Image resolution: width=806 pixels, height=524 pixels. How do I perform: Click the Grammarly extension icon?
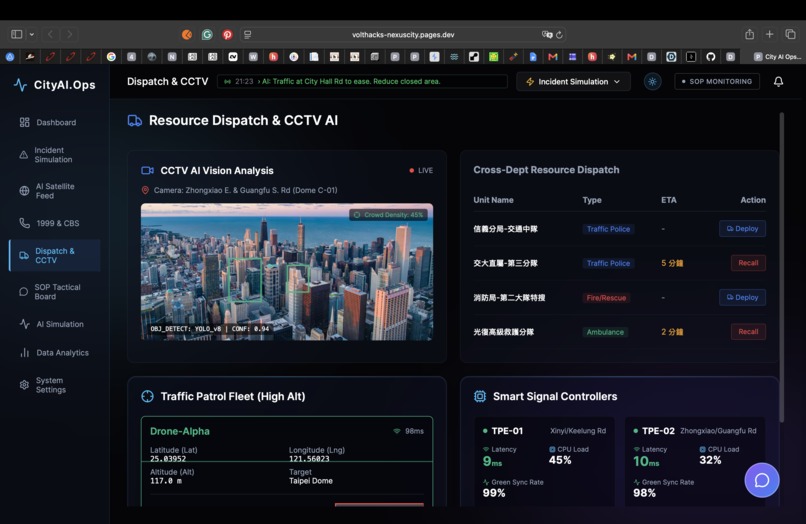pyautogui.click(x=207, y=34)
